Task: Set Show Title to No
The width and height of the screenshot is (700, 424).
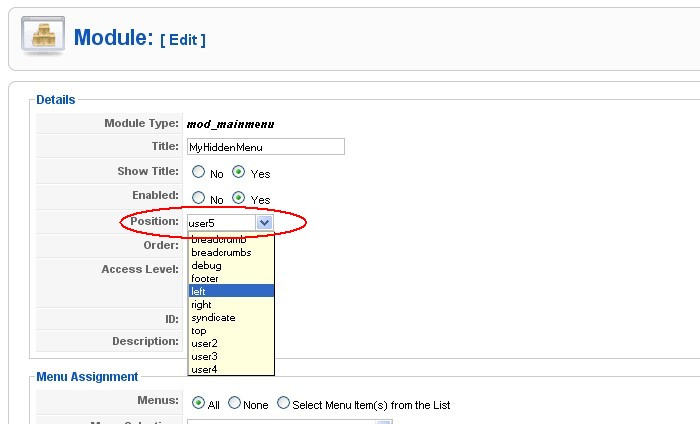Action: tap(198, 172)
